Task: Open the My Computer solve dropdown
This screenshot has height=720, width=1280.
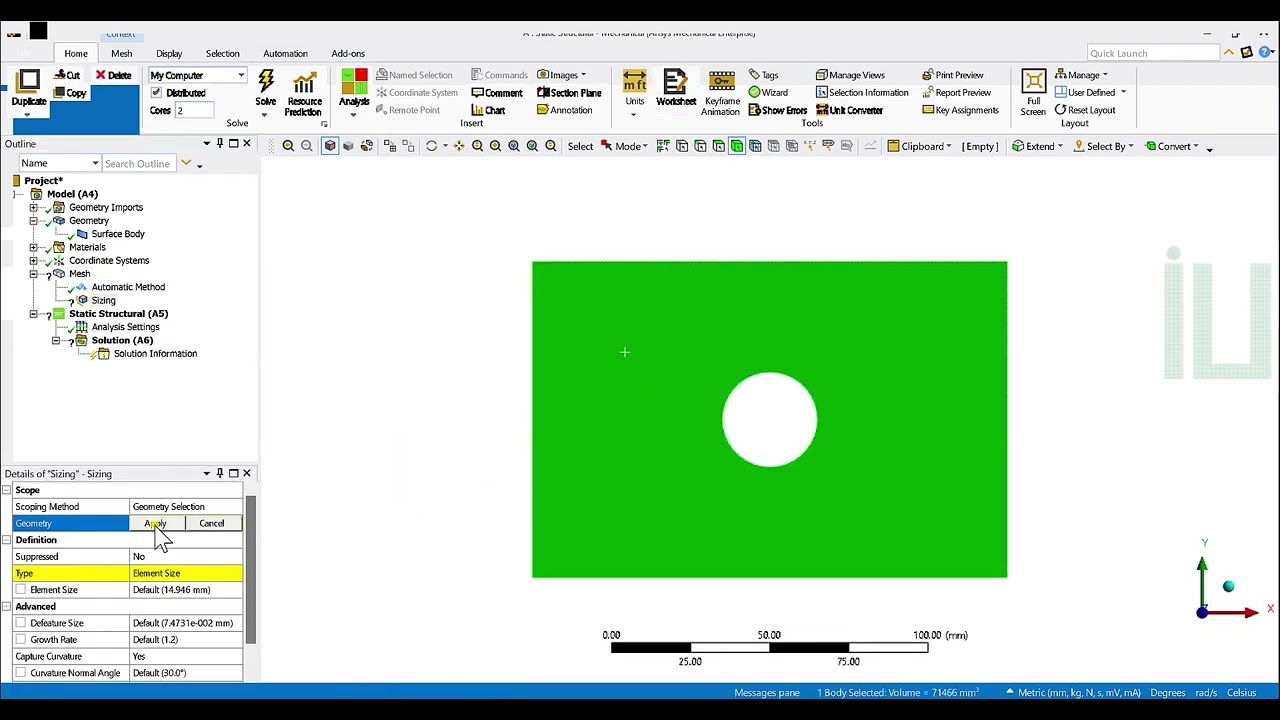Action: click(x=197, y=76)
